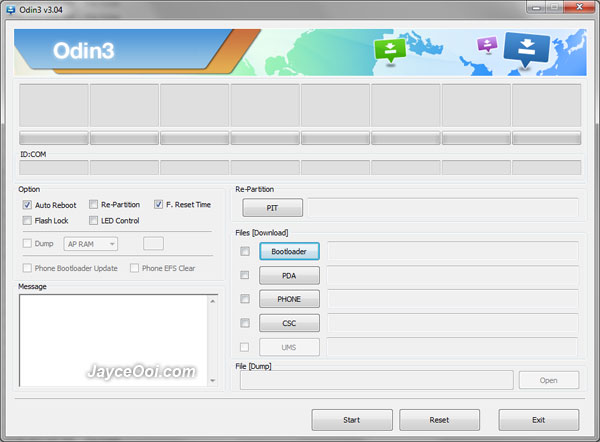The image size is (600, 442).
Task: Uncheck the Auto Reboot checkbox
Action: point(27,205)
